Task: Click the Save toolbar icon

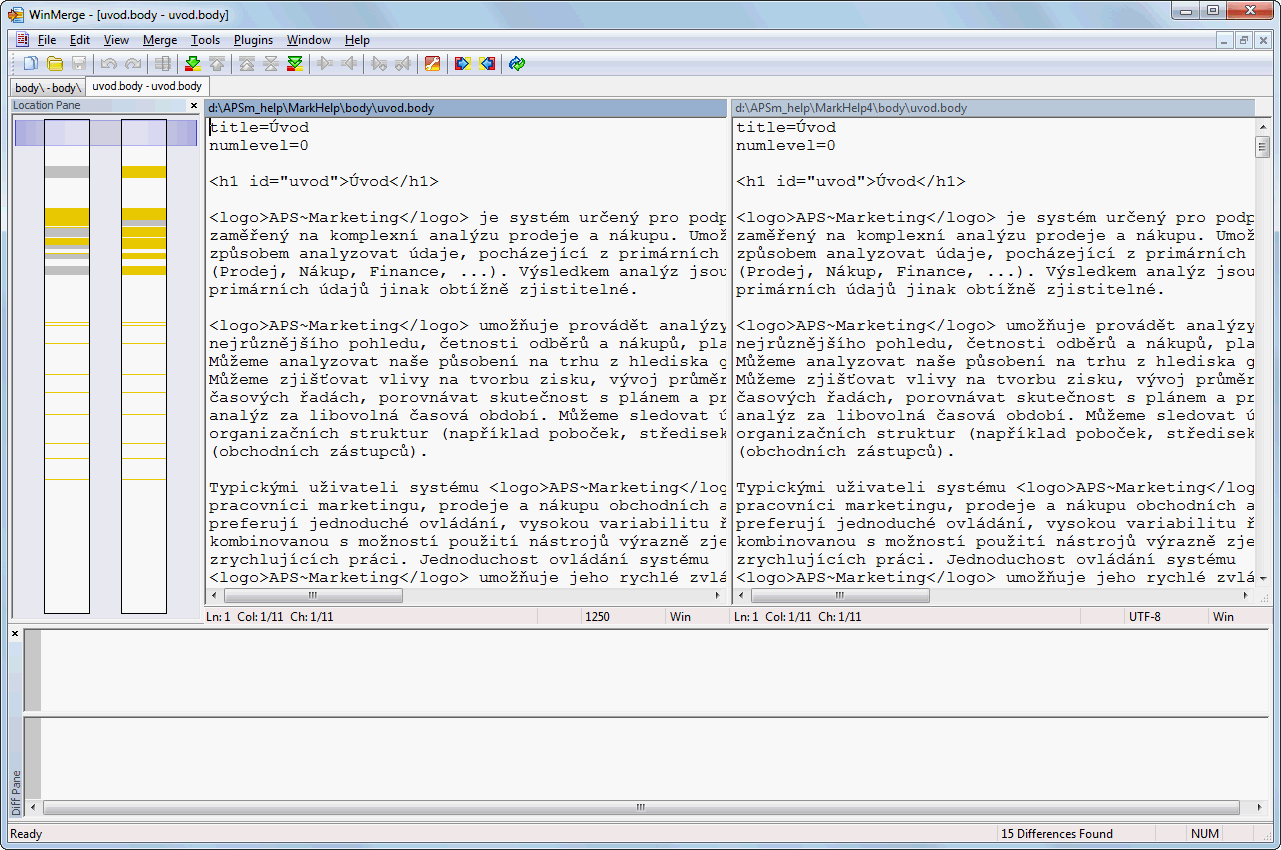Action: (x=78, y=64)
